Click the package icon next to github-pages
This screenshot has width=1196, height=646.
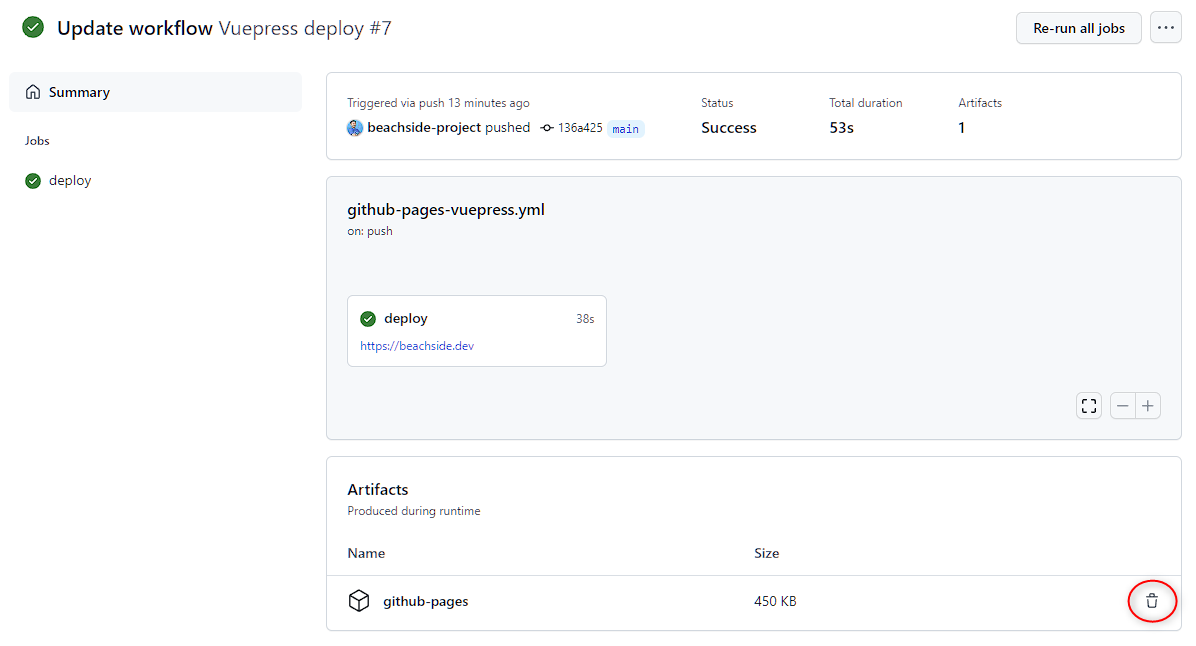click(x=359, y=601)
